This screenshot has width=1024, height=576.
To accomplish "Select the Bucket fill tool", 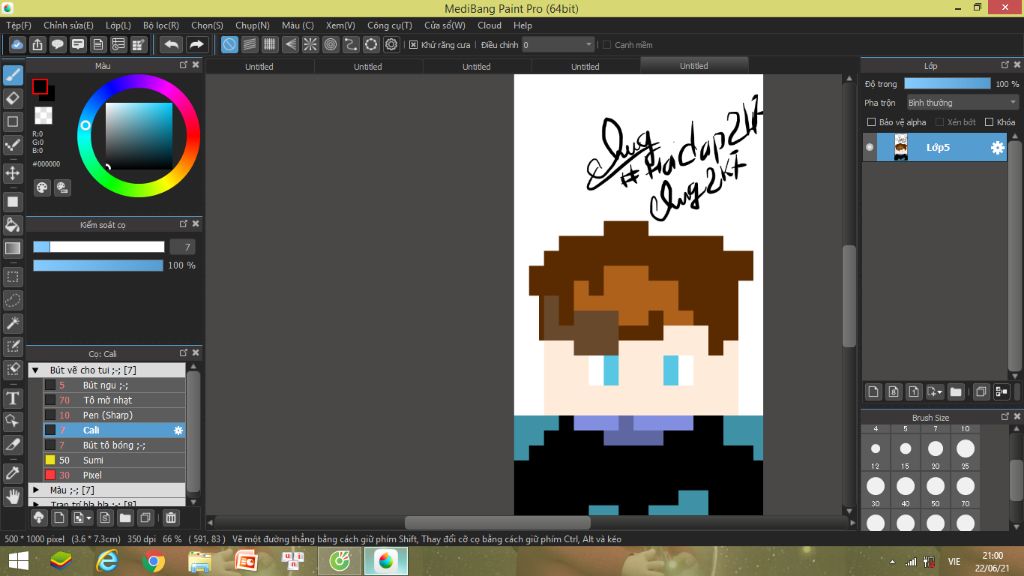I will coord(13,225).
